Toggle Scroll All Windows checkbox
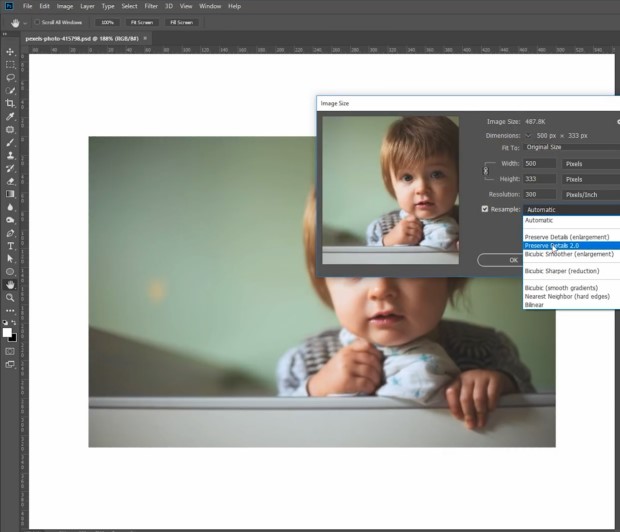The image size is (620, 532). 37,22
